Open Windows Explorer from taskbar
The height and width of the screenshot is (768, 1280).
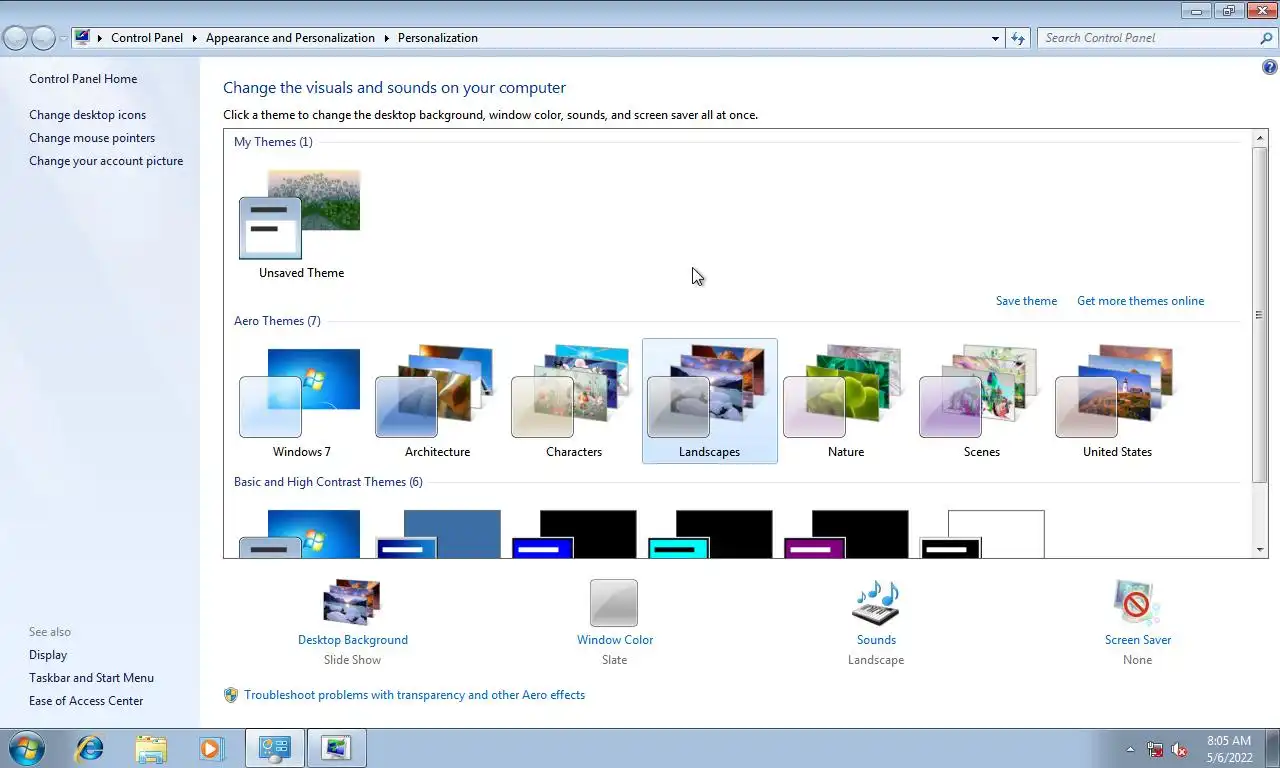pos(151,748)
